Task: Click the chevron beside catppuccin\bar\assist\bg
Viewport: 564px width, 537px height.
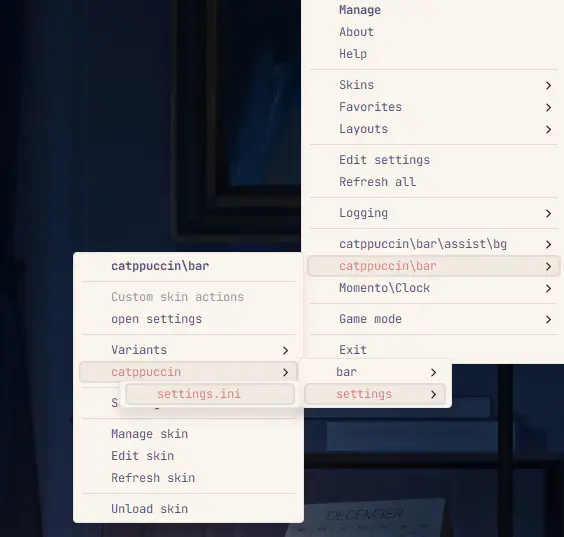Action: pos(548,245)
